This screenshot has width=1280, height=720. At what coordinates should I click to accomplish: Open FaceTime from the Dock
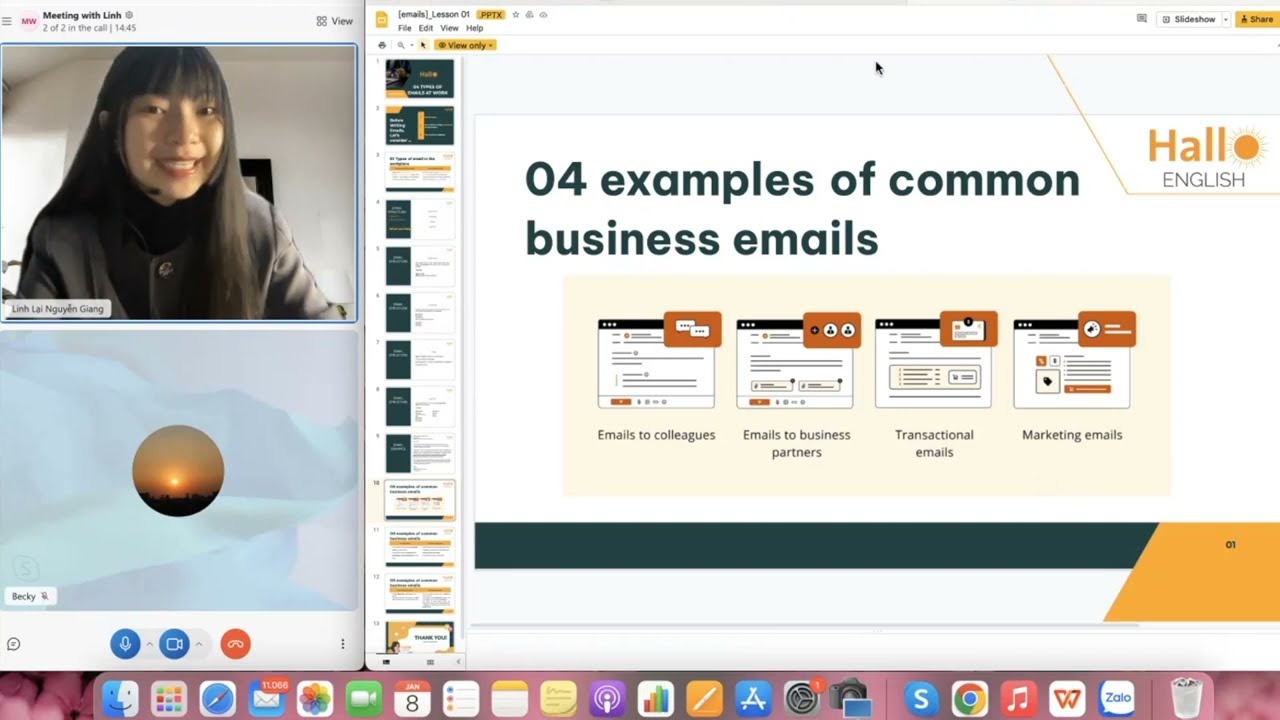364,699
